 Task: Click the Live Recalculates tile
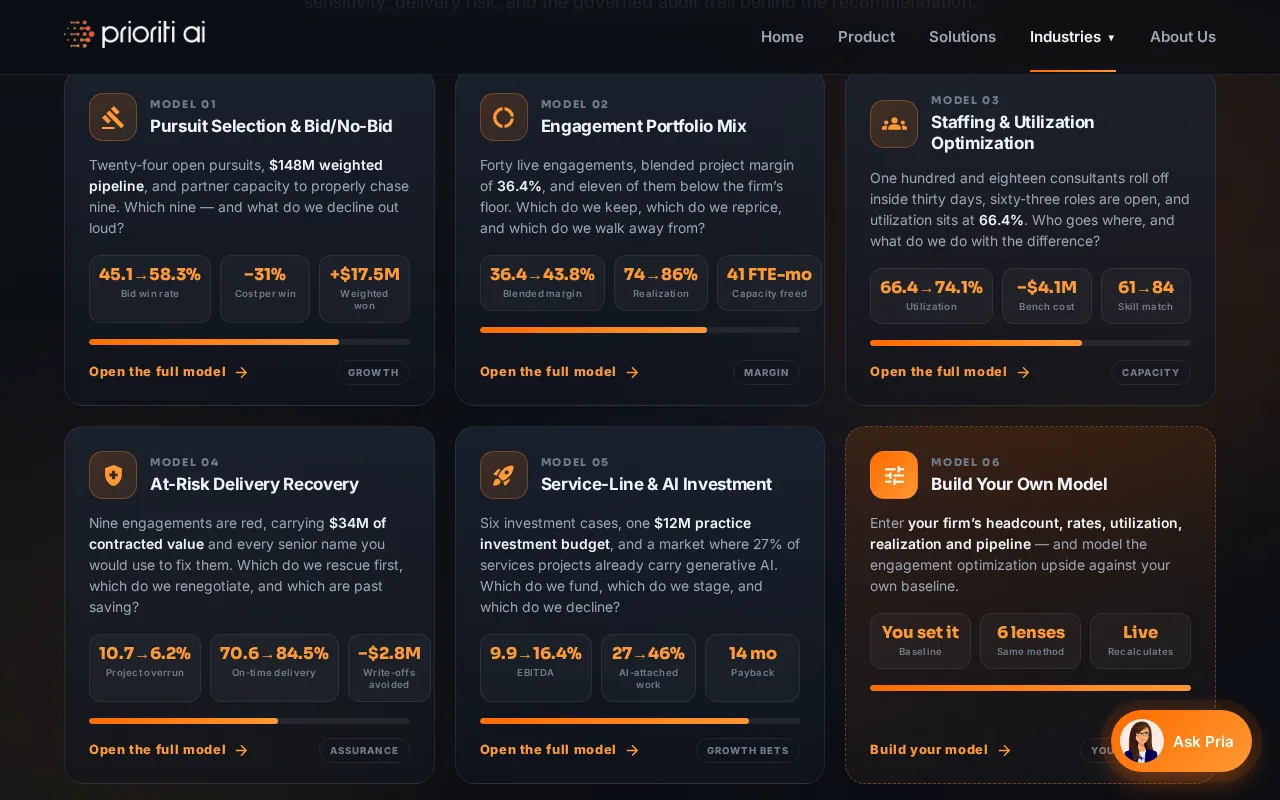click(x=1140, y=641)
